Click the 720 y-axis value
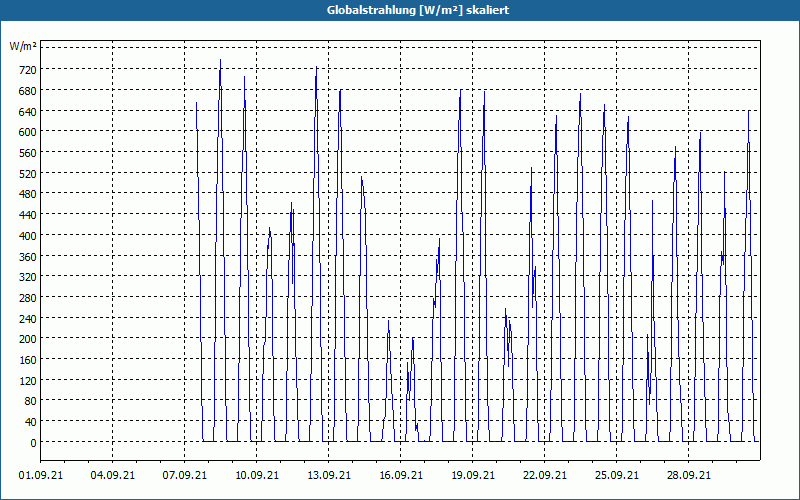This screenshot has width=800, height=500. coord(28,70)
